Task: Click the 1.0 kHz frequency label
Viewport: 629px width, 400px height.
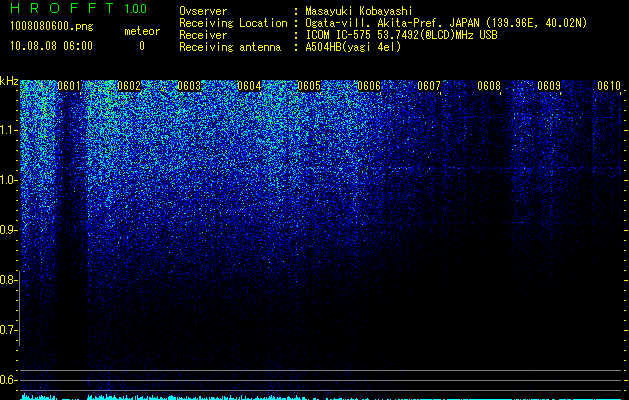Action: pyautogui.click(x=8, y=180)
